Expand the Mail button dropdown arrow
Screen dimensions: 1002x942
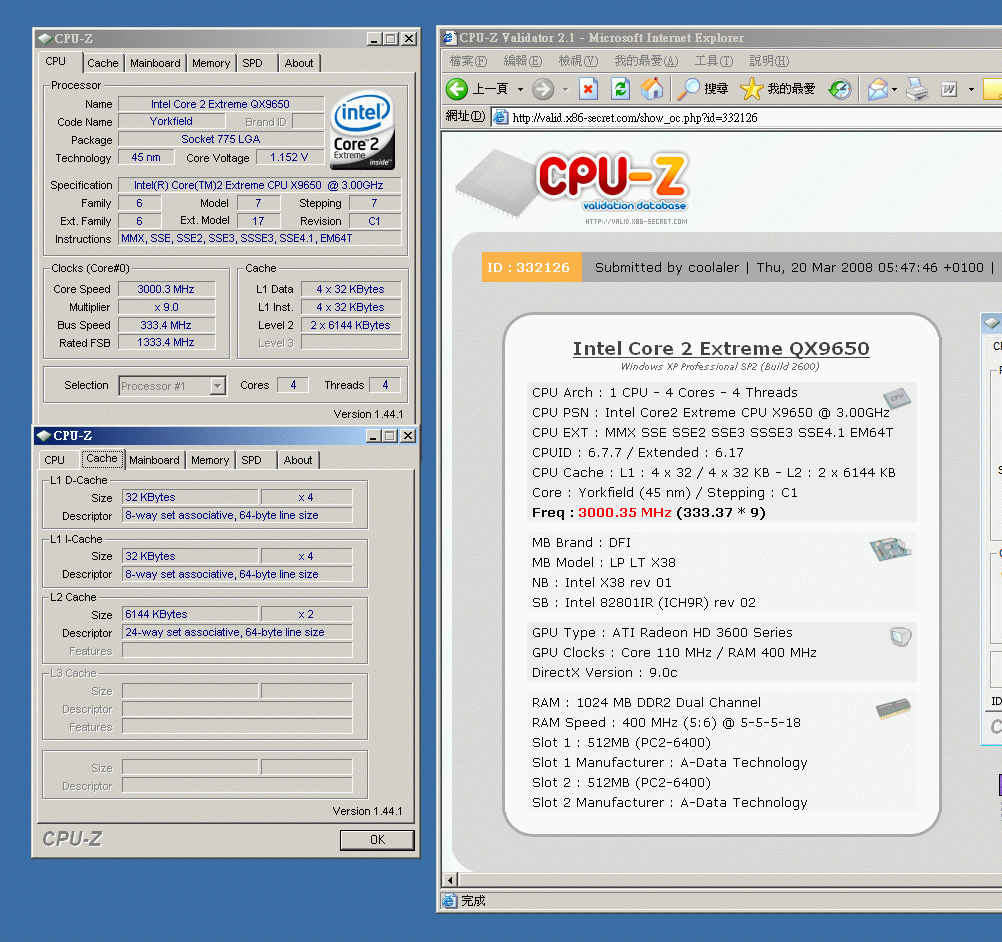tap(895, 89)
